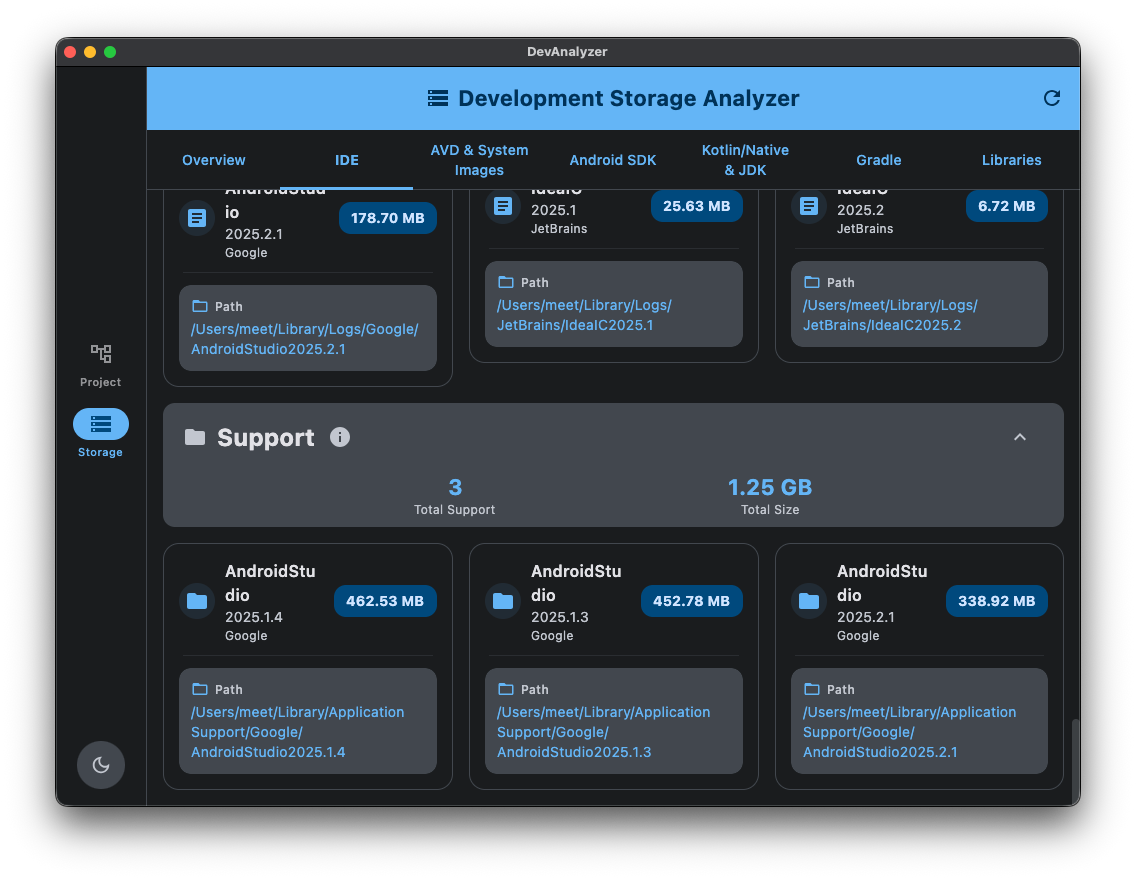Click the folder icon for AndroidStudio 2025.1.4

[x=197, y=601]
